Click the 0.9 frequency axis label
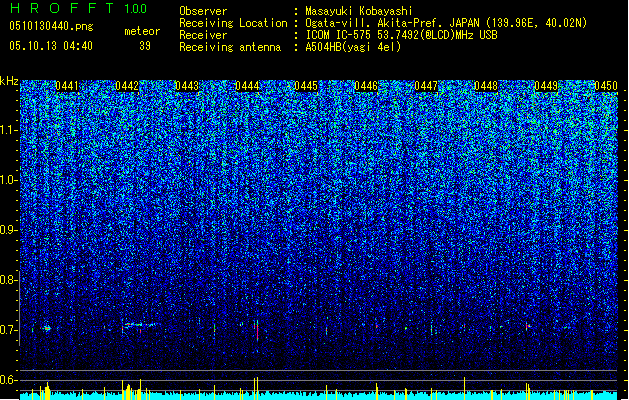Viewport: 629px width, 400px height. [8, 230]
